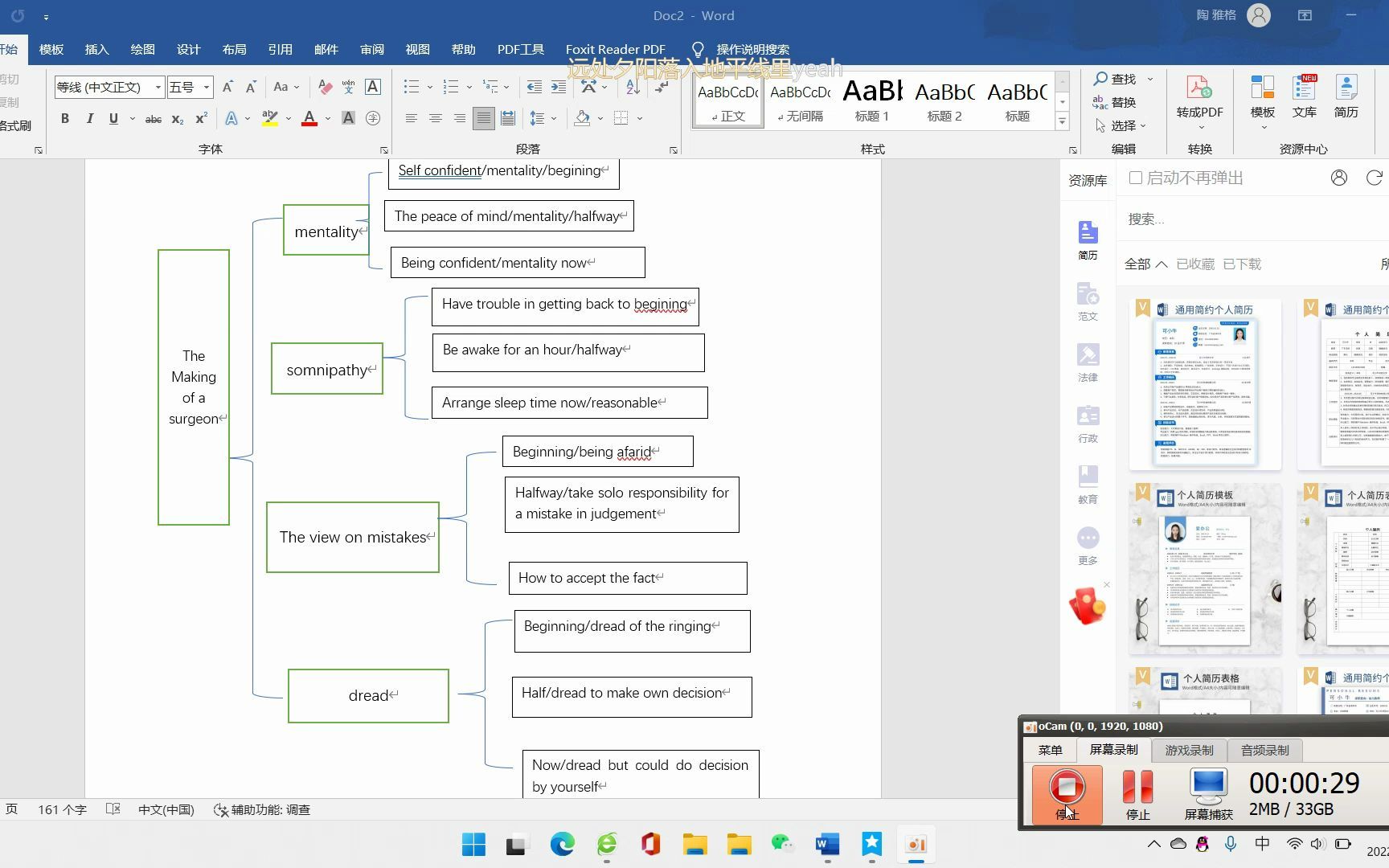Stop the oCam recording with red button

pyautogui.click(x=1067, y=795)
